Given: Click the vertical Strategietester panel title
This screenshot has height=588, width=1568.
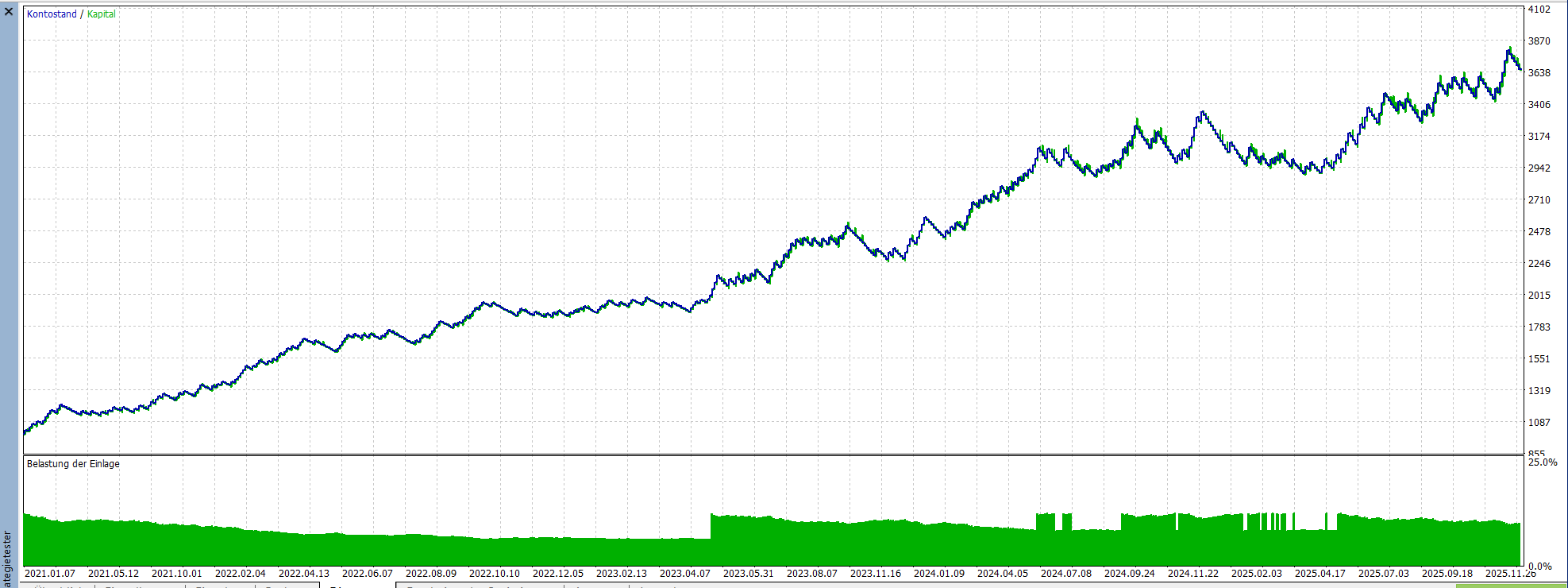Looking at the screenshot, I should click(8, 556).
